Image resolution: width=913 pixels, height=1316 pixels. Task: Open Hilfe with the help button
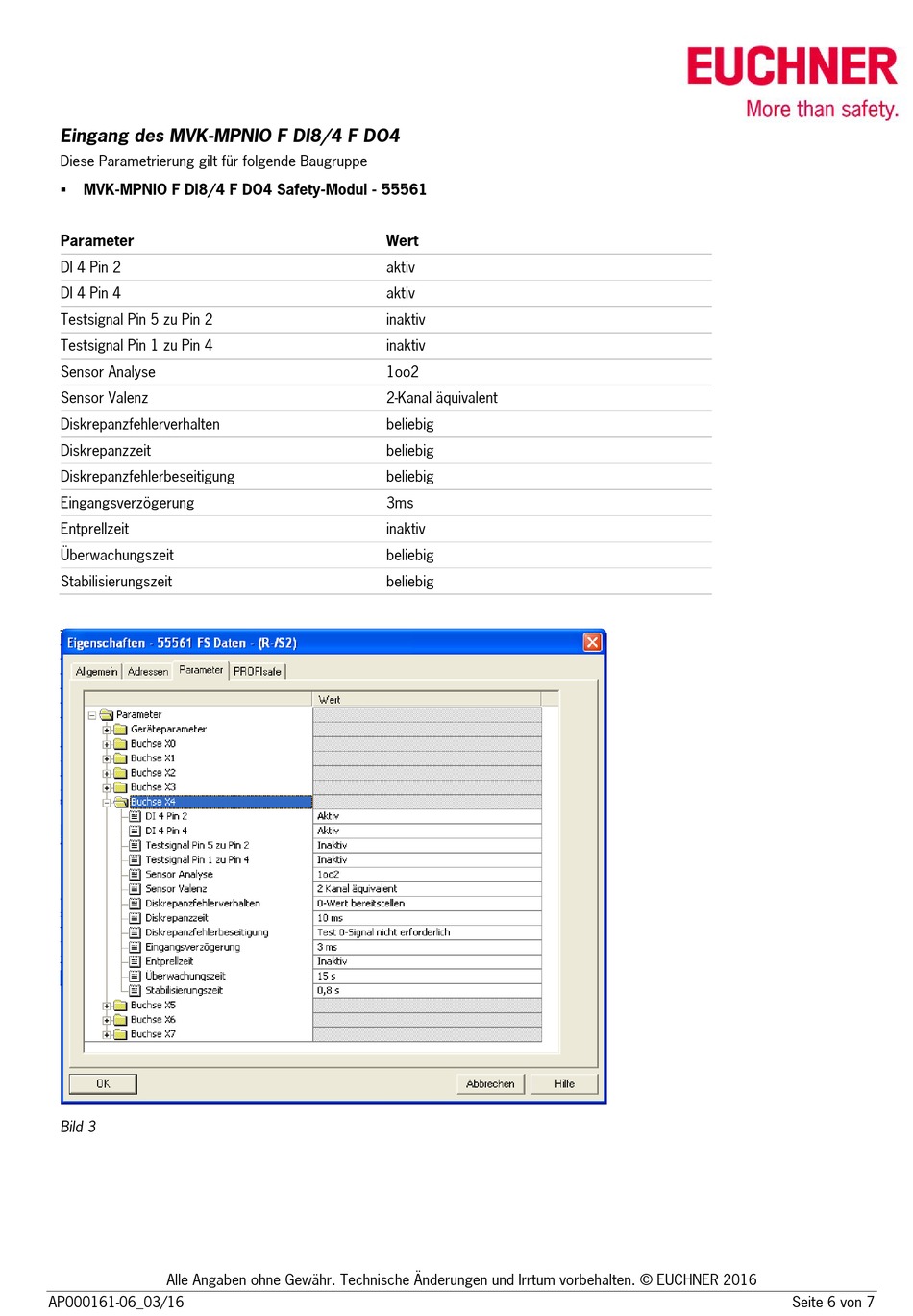point(564,1083)
